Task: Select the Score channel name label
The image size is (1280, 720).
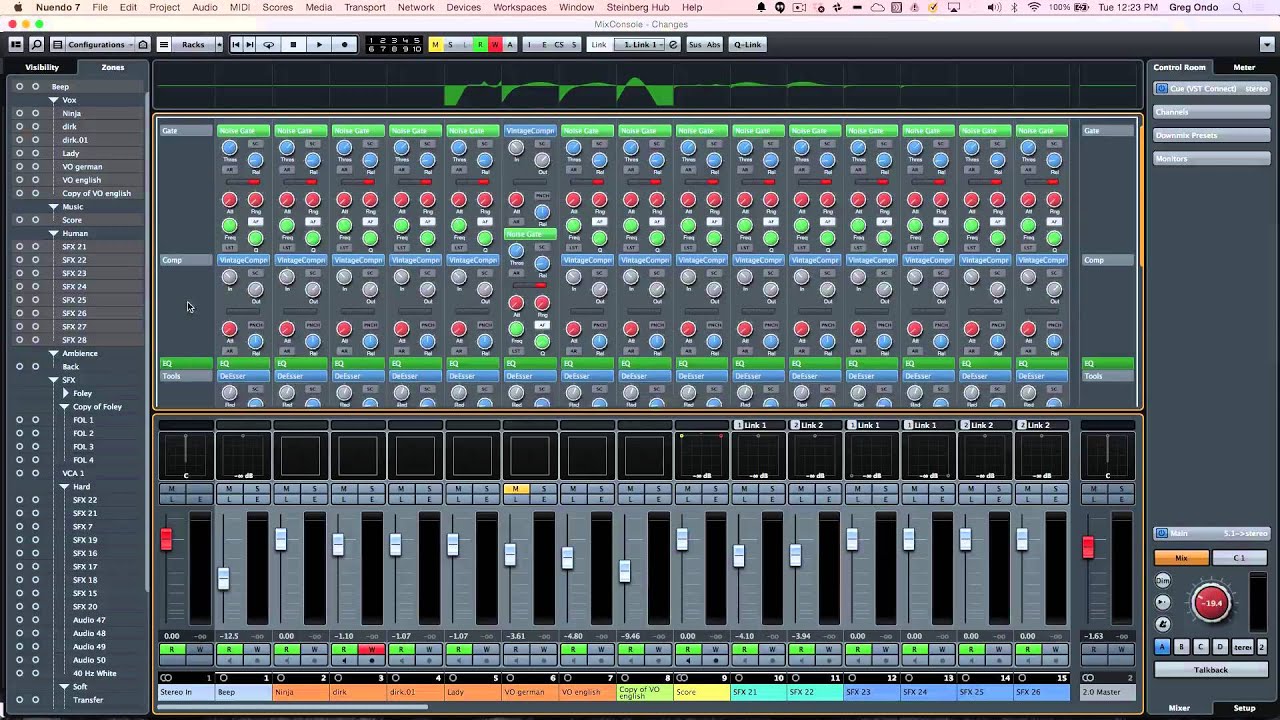Action: point(700,692)
